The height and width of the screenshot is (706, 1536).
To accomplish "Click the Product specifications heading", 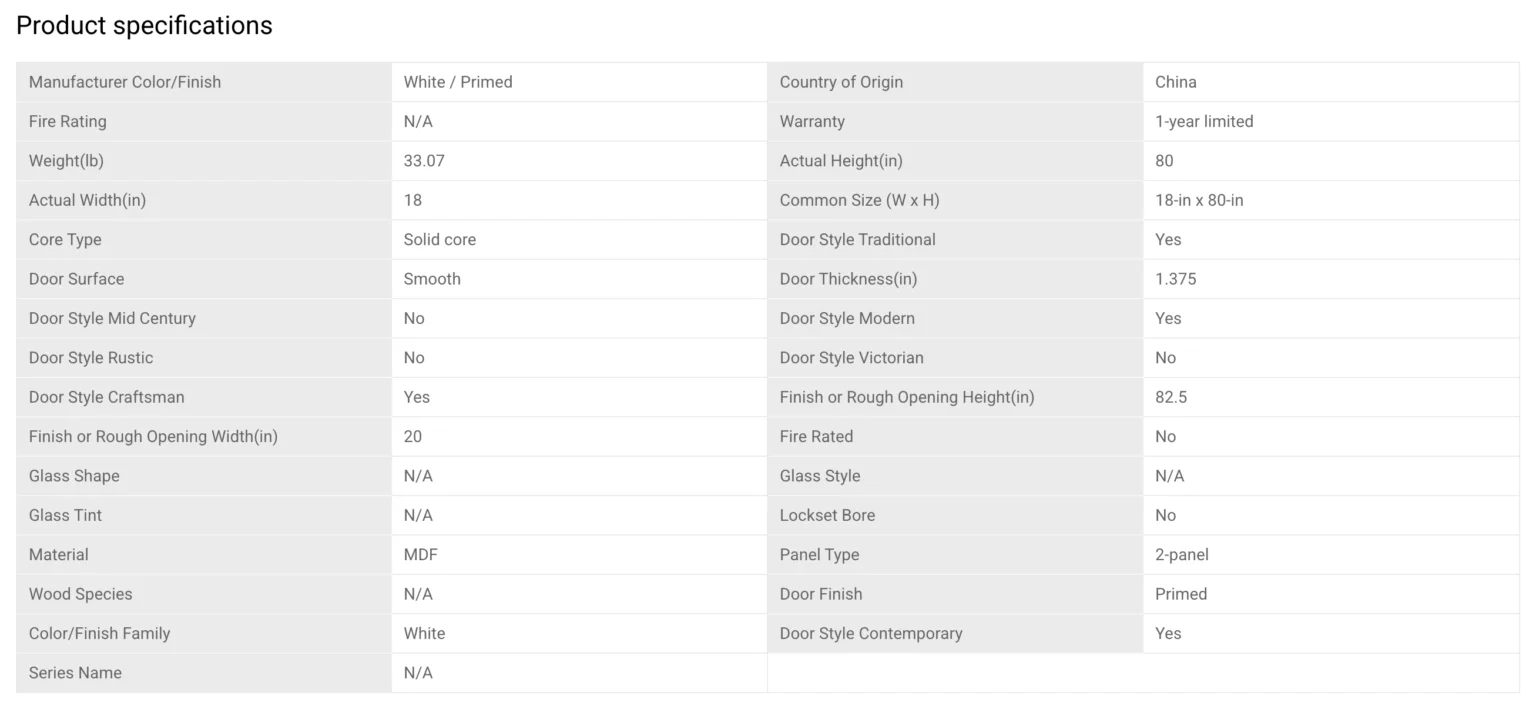I will pyautogui.click(x=144, y=26).
